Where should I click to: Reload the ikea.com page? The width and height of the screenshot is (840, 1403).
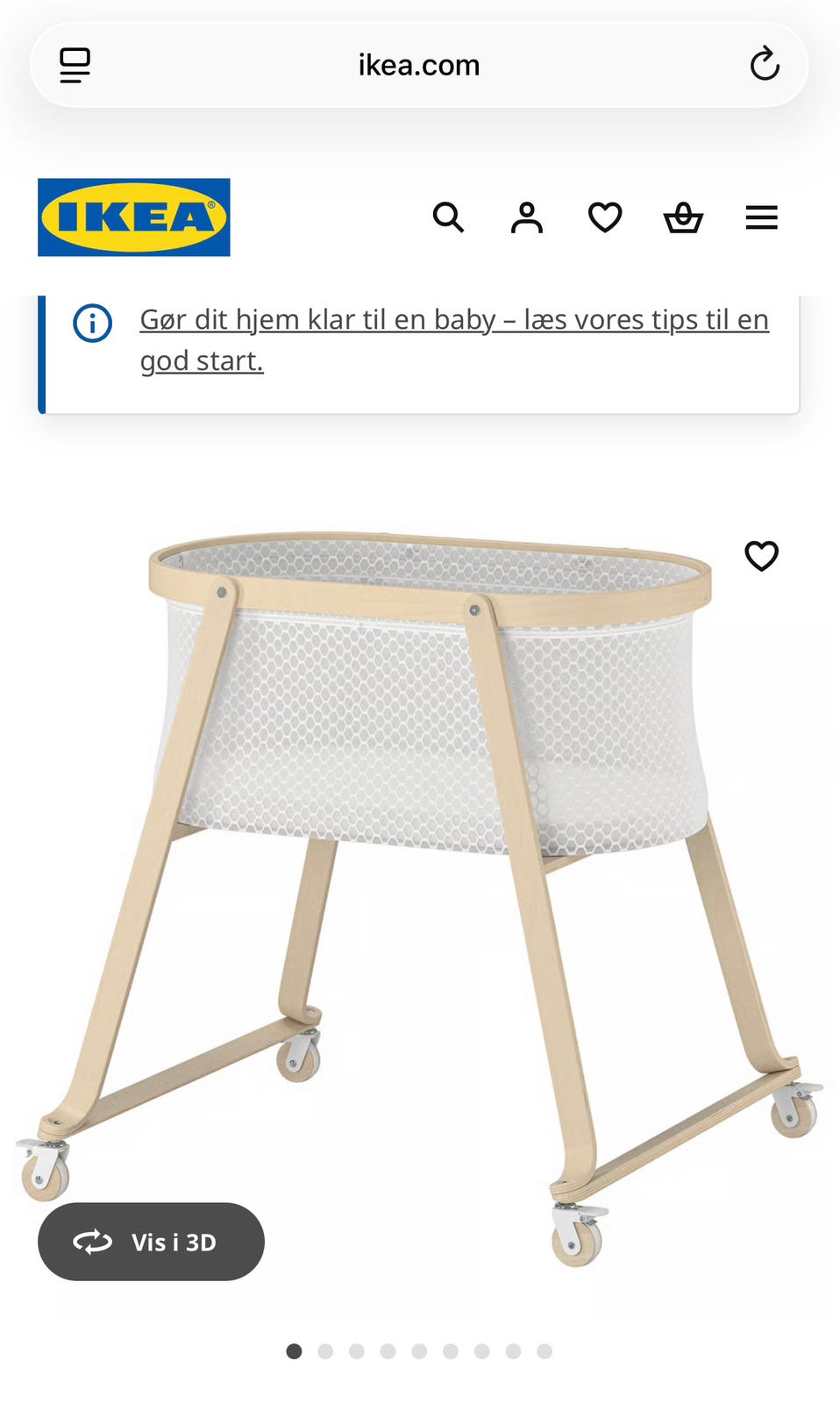pos(765,64)
